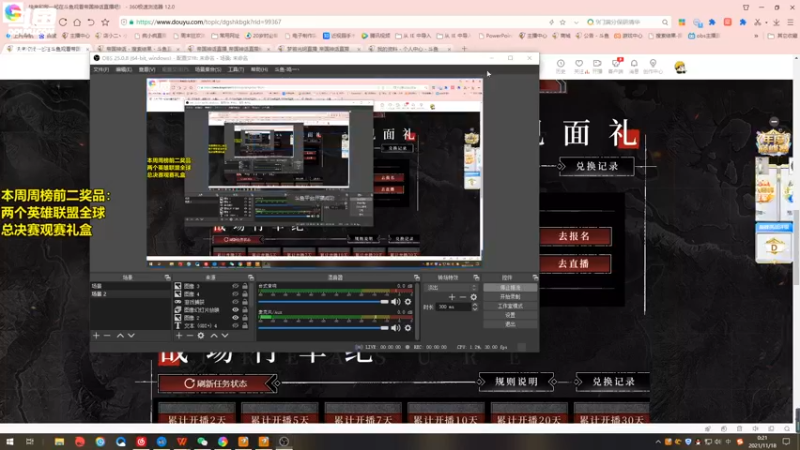Toggle visibility of the text (GDI+) source
The height and width of the screenshot is (450, 800).
(x=235, y=326)
